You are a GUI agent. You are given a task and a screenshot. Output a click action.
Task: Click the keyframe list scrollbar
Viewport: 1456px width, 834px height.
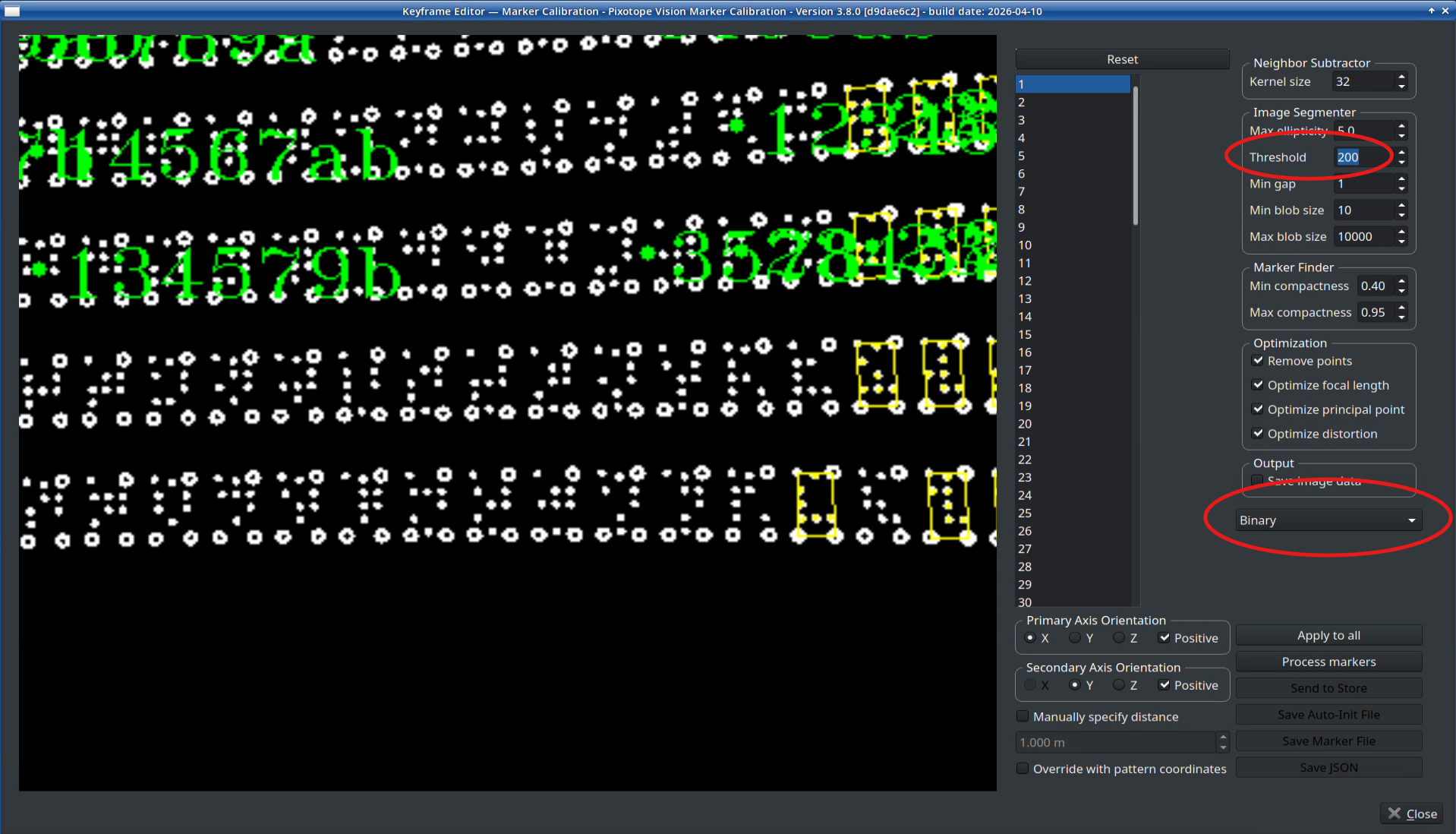click(1136, 156)
